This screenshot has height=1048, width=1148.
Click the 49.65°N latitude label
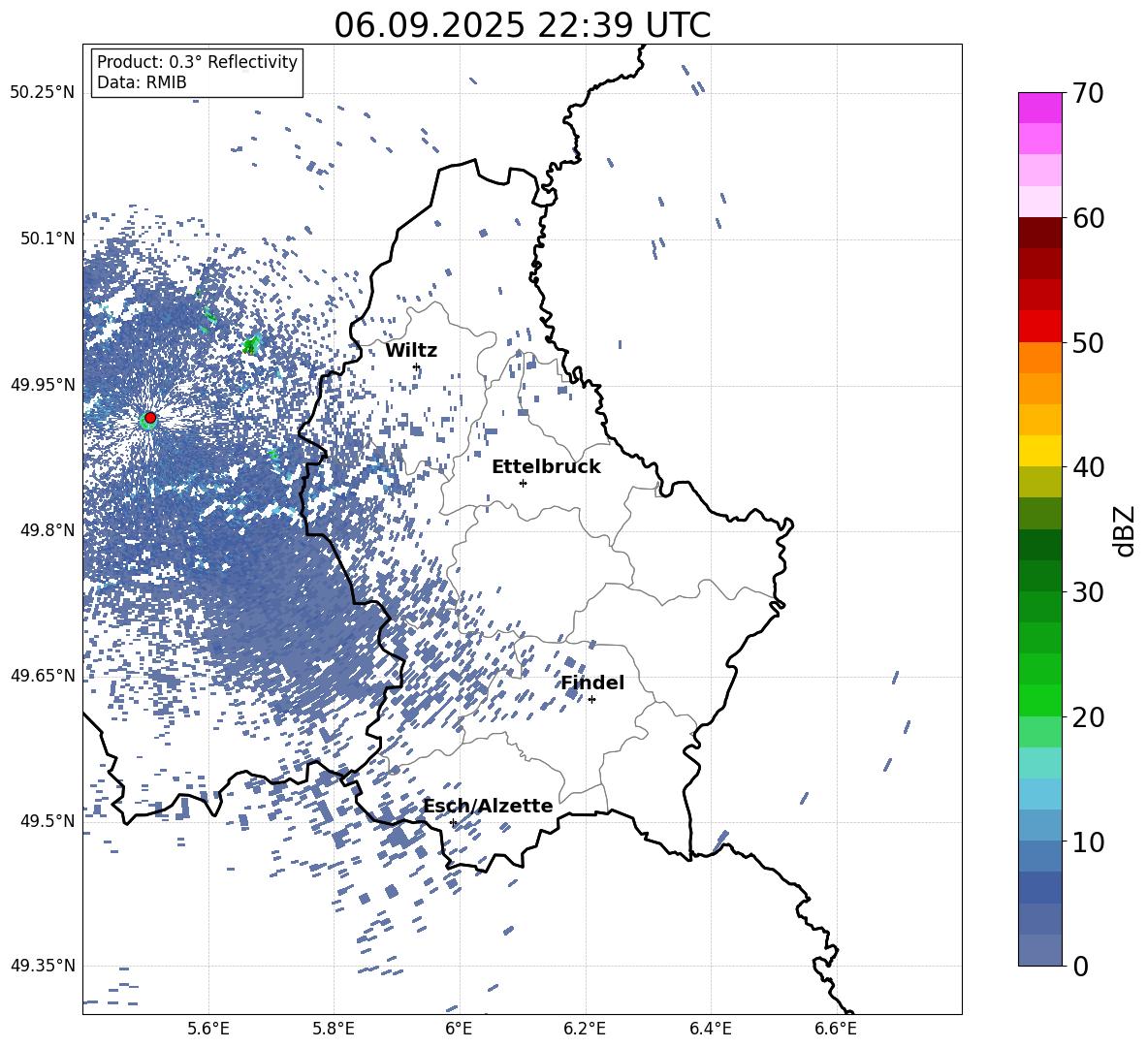pyautogui.click(x=43, y=675)
